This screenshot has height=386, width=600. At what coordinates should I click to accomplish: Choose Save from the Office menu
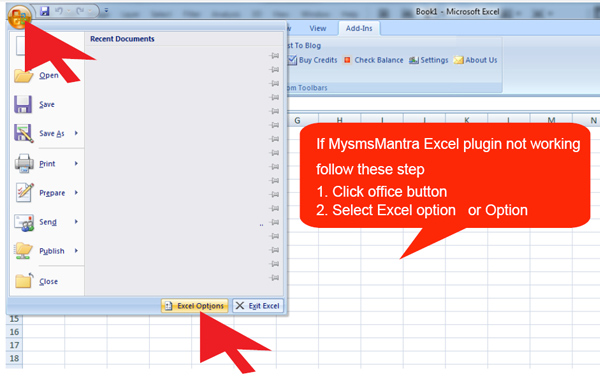click(x=47, y=104)
